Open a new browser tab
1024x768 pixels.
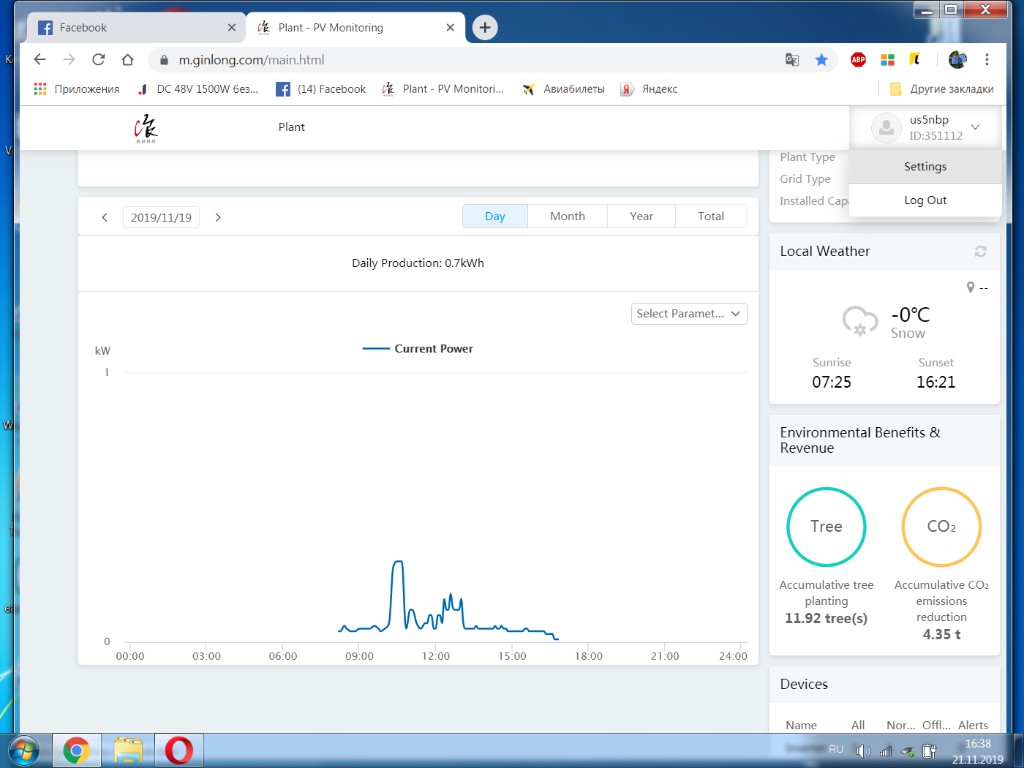[485, 28]
